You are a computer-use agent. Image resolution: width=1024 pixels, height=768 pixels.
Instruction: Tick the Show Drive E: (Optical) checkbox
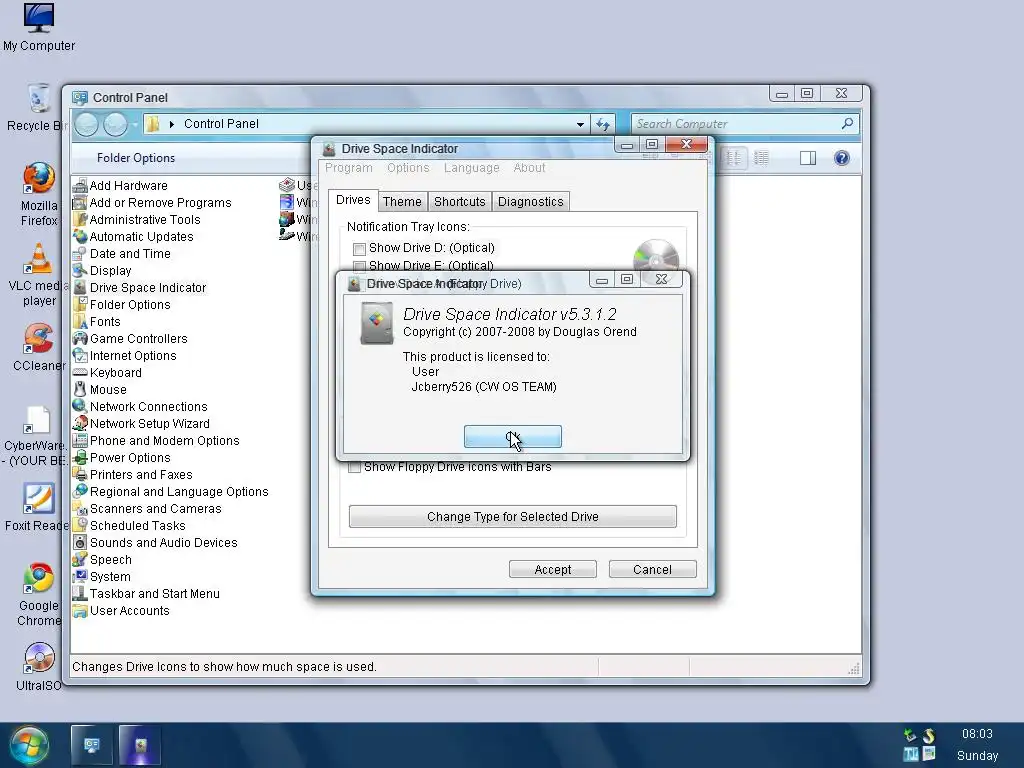[x=359, y=266]
